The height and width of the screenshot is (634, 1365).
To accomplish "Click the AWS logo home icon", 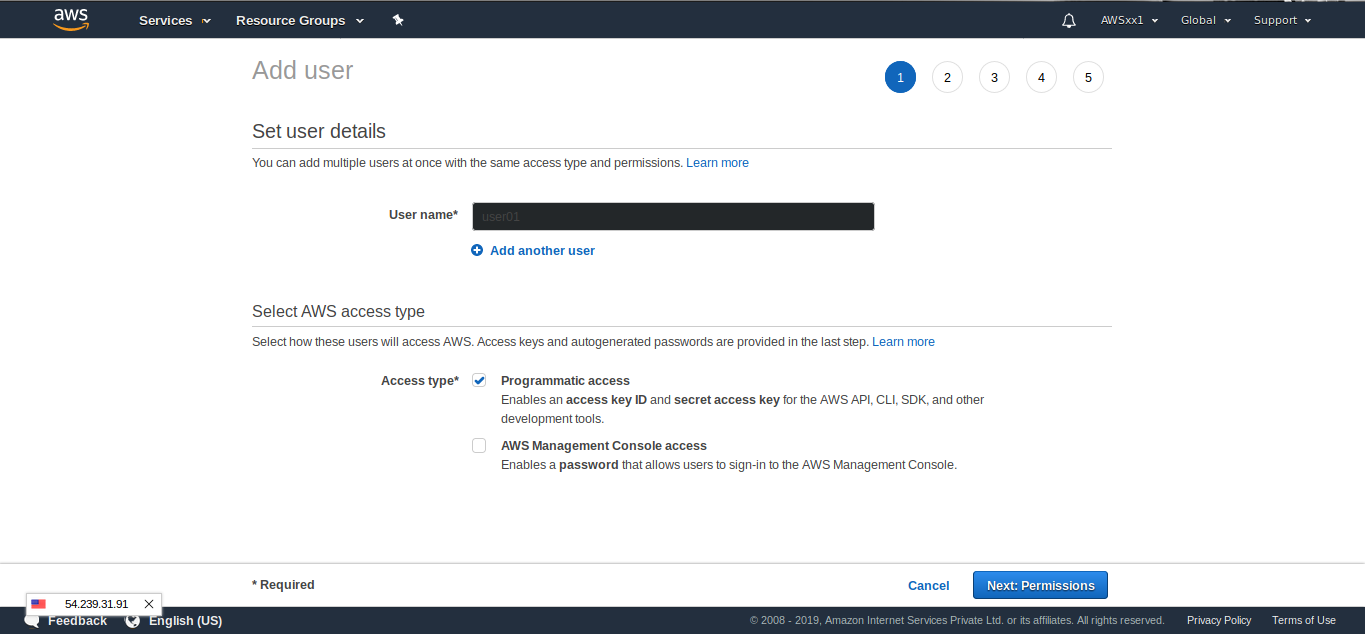I will point(71,20).
